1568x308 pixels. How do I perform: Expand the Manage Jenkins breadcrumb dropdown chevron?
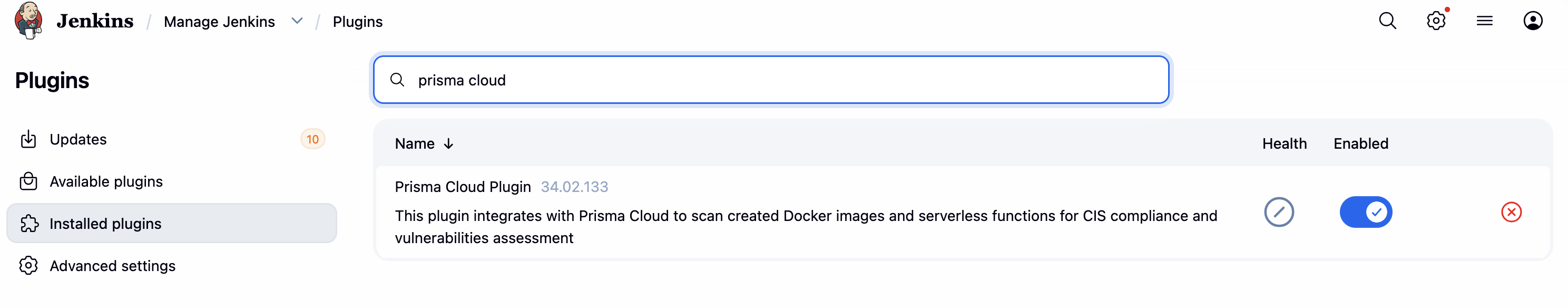pyautogui.click(x=297, y=21)
